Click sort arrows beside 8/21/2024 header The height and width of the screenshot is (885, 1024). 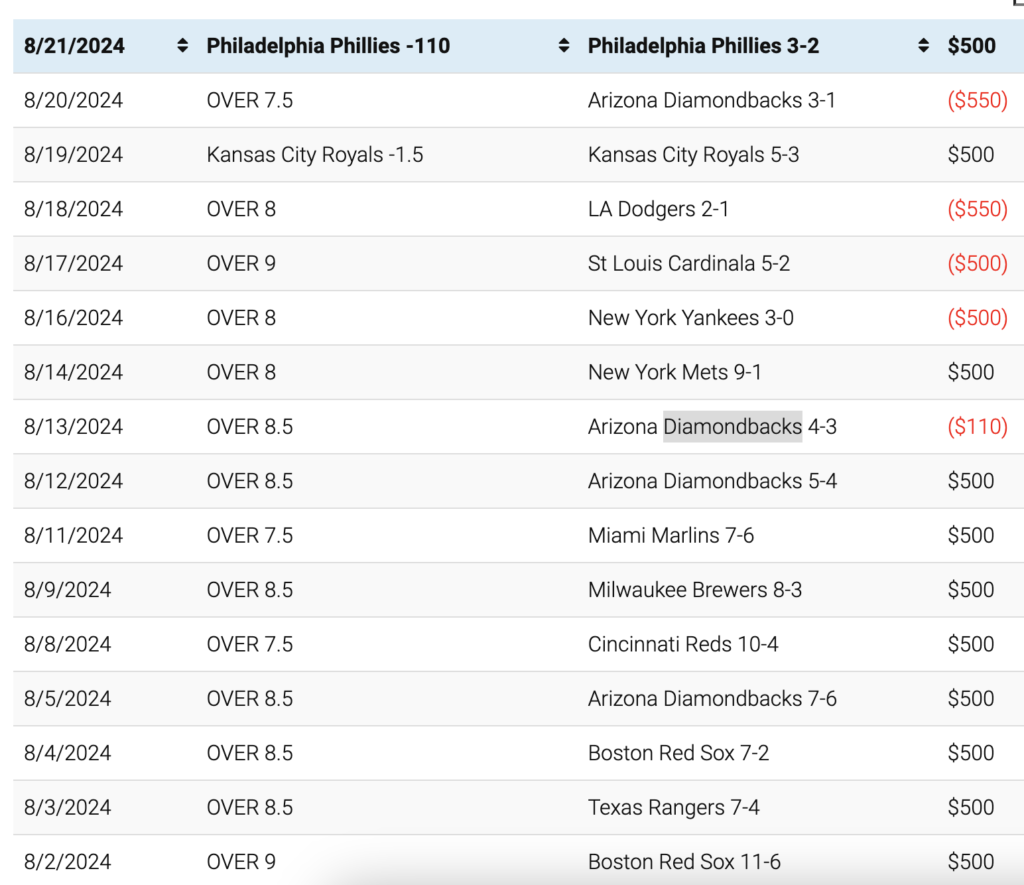coord(182,46)
